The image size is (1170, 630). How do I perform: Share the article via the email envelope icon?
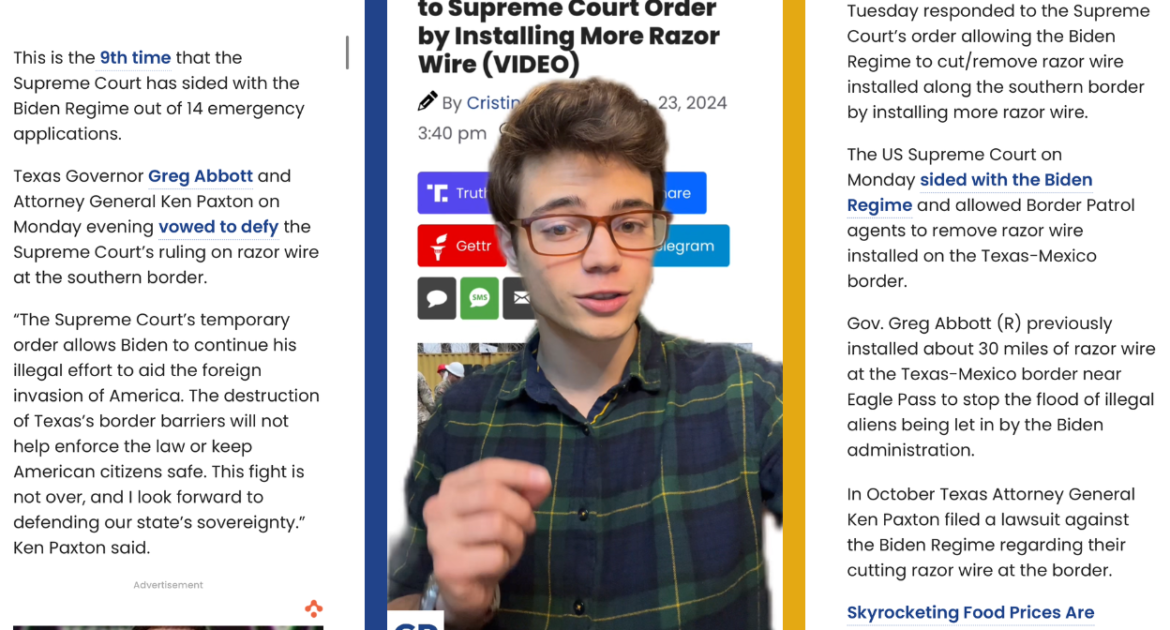pos(519,299)
